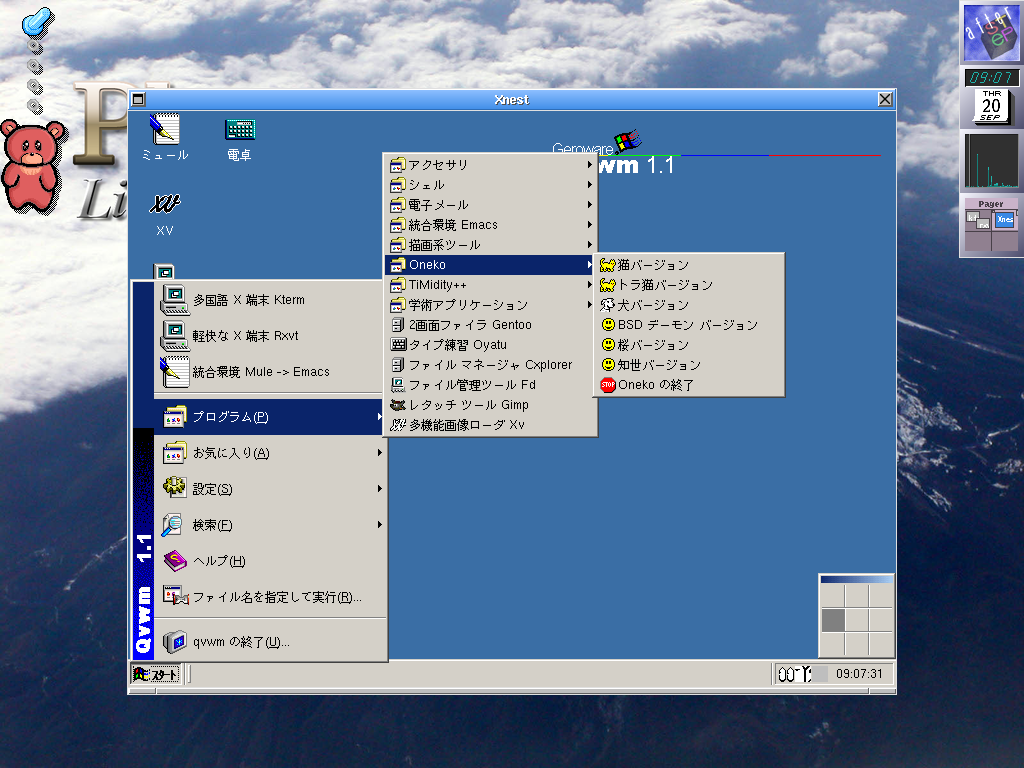
Task: Open the XV desktop icon
Action: [164, 214]
